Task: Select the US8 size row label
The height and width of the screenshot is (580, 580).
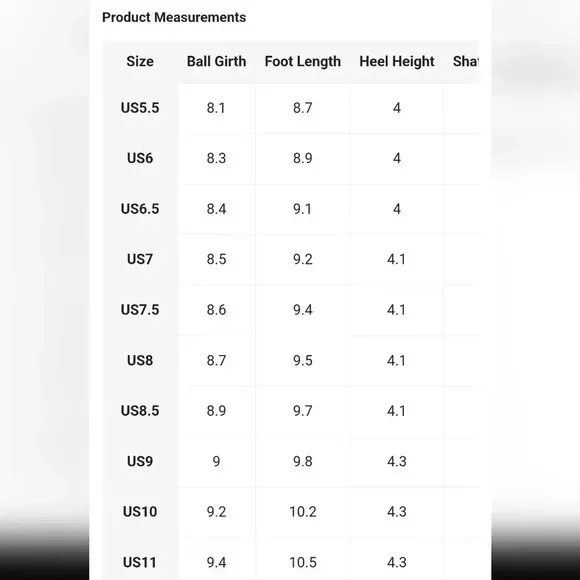Action: point(140,360)
